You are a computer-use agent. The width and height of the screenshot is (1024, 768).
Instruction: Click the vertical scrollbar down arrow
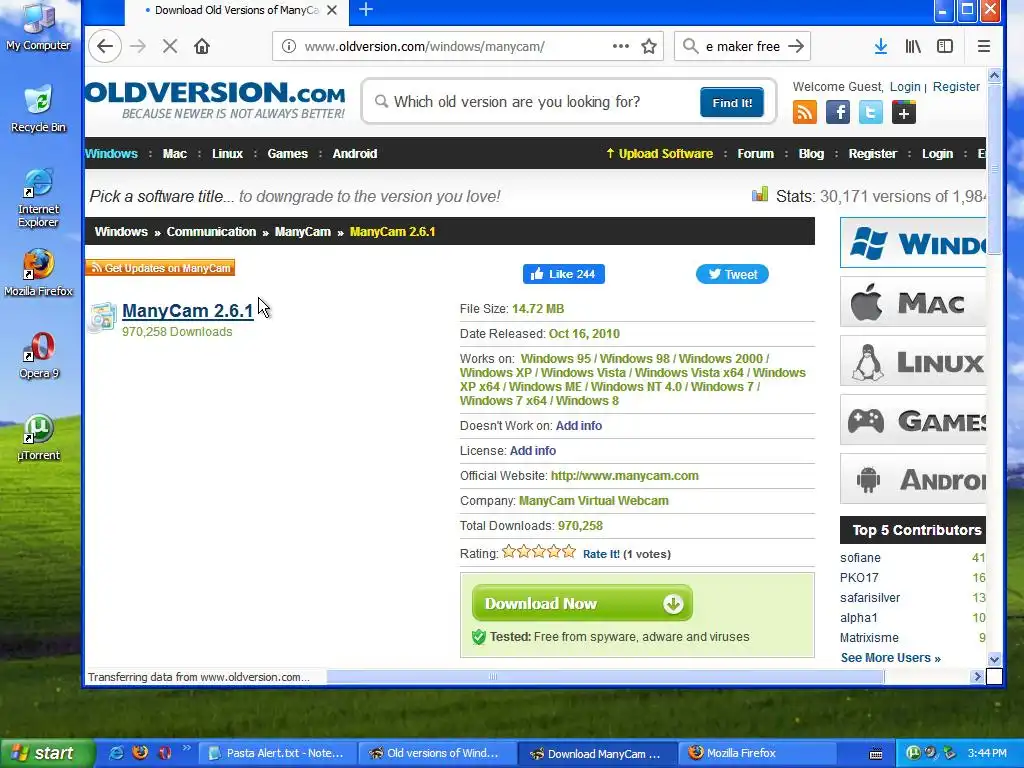pos(994,659)
